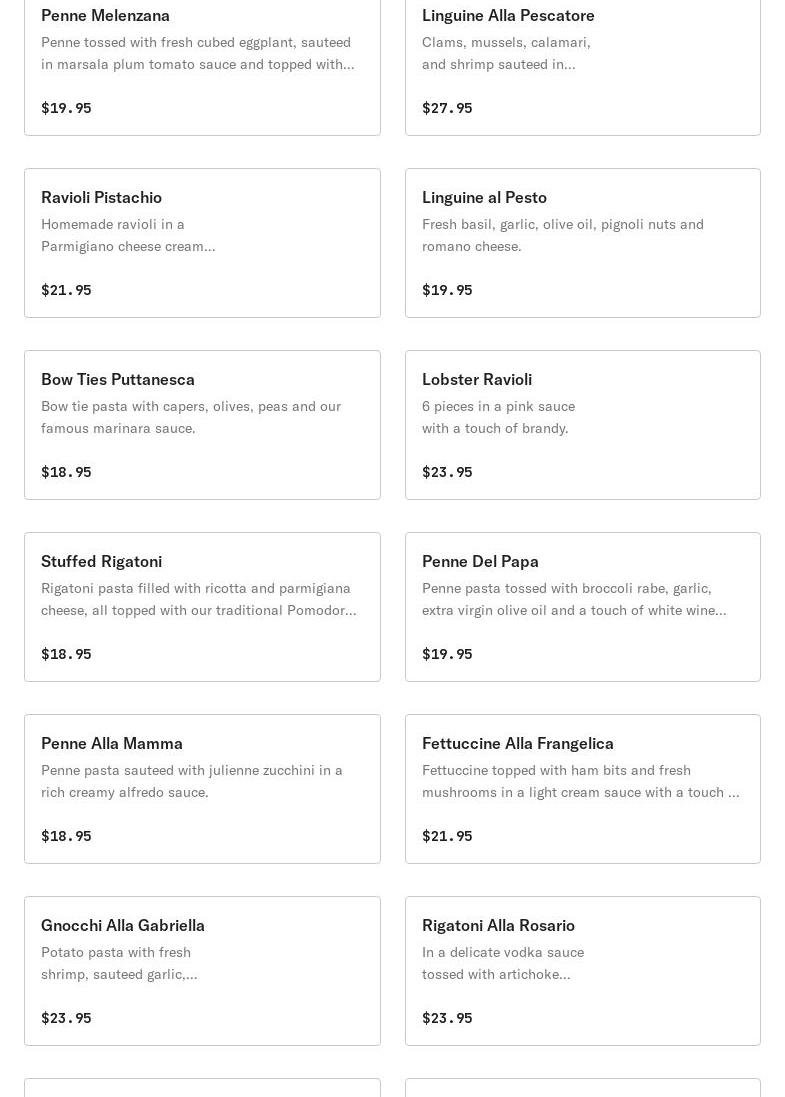Image resolution: width=785 pixels, height=1097 pixels.
Task: Open the Gnocchi Alla Gabriella item
Action: 123,925
